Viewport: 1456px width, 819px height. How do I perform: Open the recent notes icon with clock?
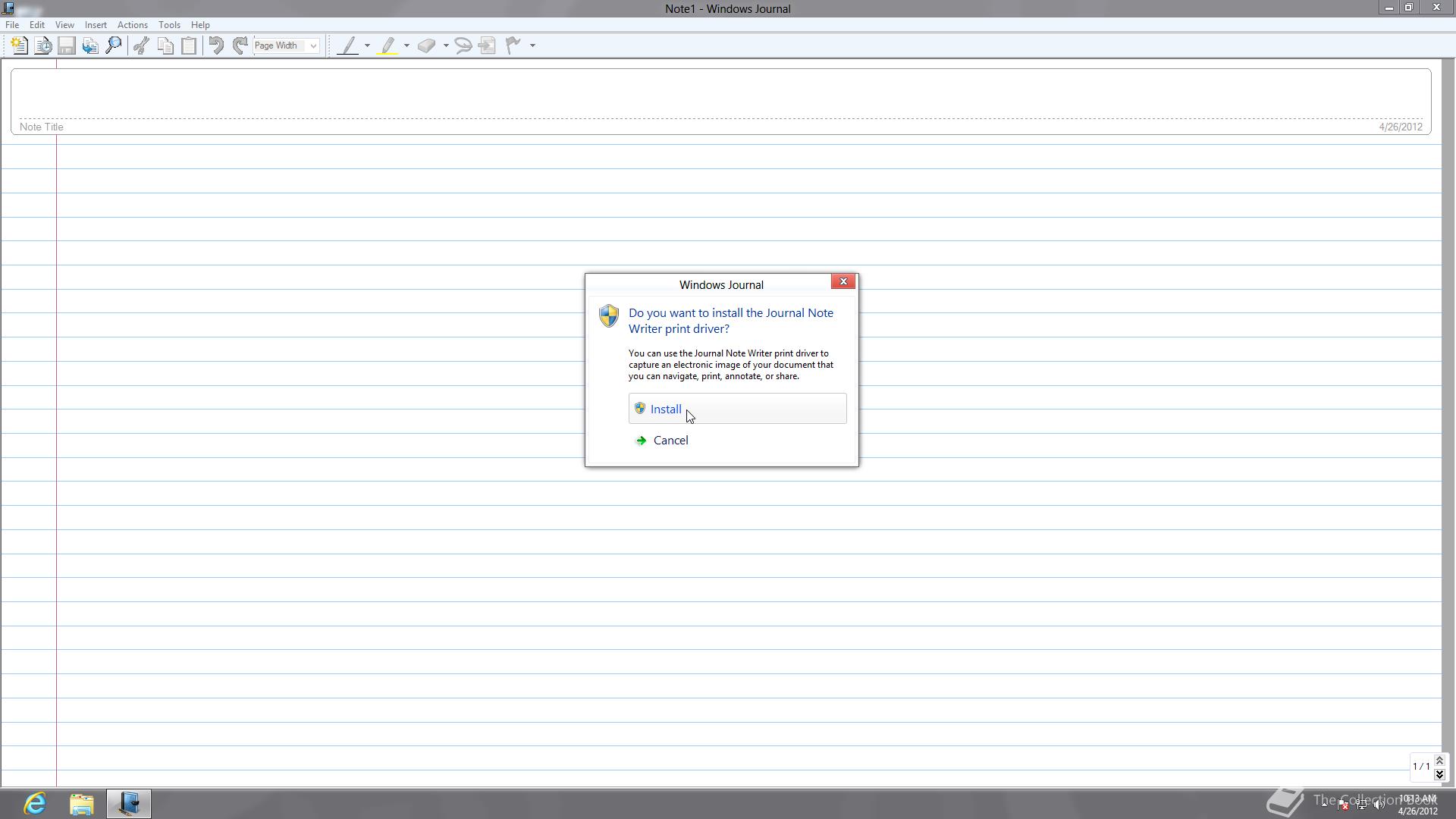[x=43, y=45]
